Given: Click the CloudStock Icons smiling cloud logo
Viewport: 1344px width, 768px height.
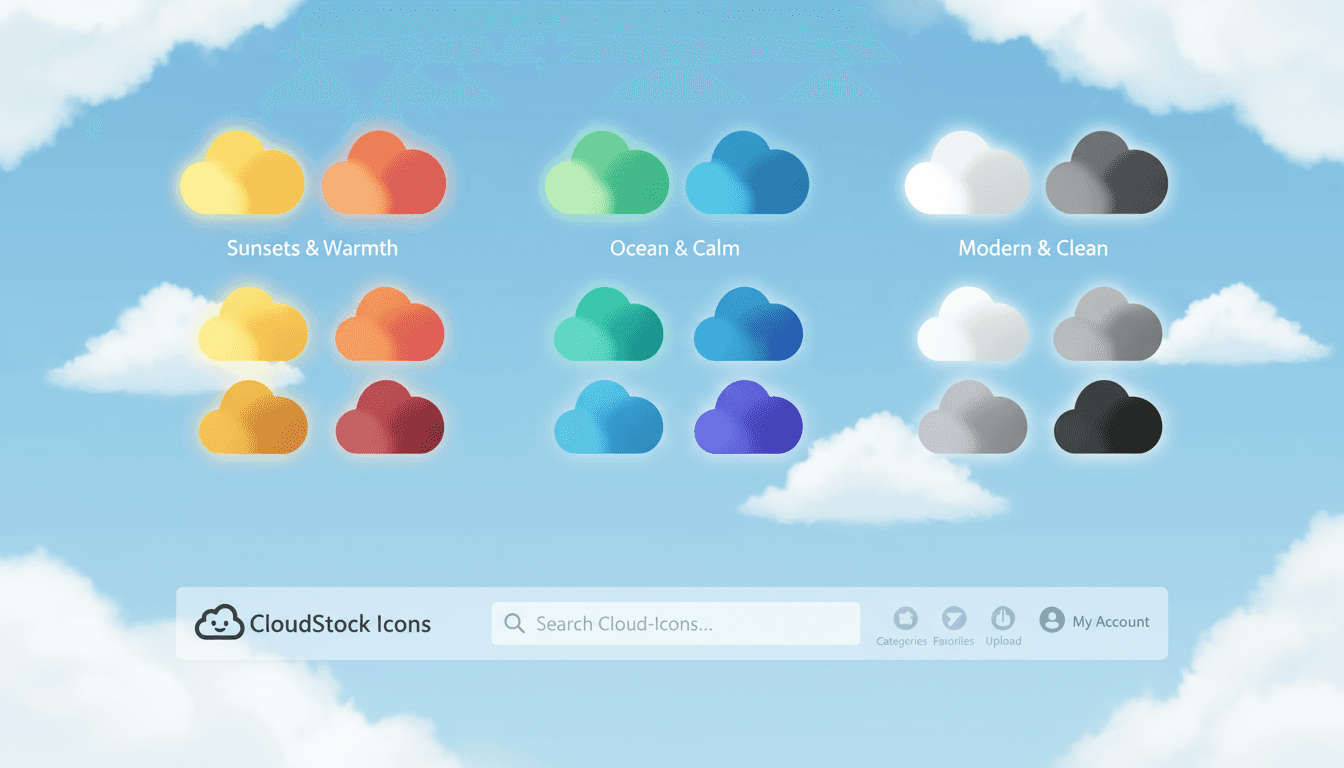Looking at the screenshot, I should point(219,623).
